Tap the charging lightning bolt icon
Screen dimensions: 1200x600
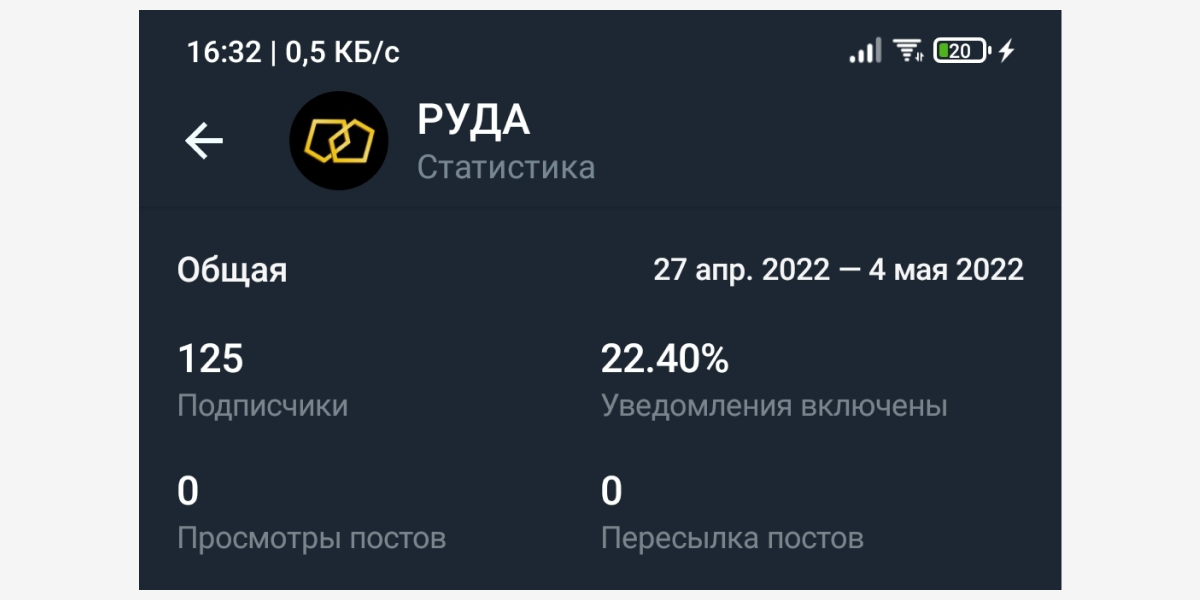tap(1006, 50)
